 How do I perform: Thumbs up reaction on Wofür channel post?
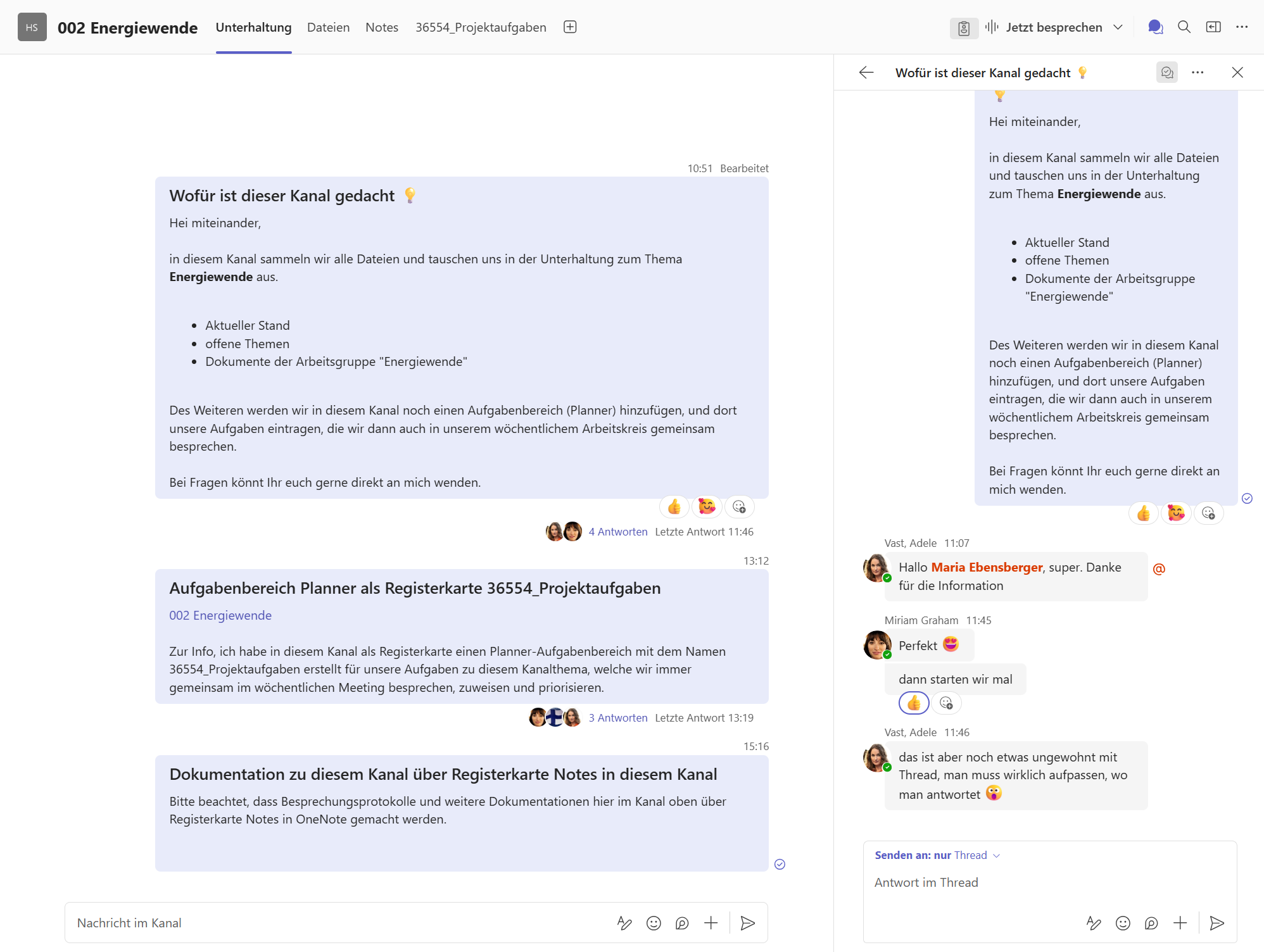point(674,506)
